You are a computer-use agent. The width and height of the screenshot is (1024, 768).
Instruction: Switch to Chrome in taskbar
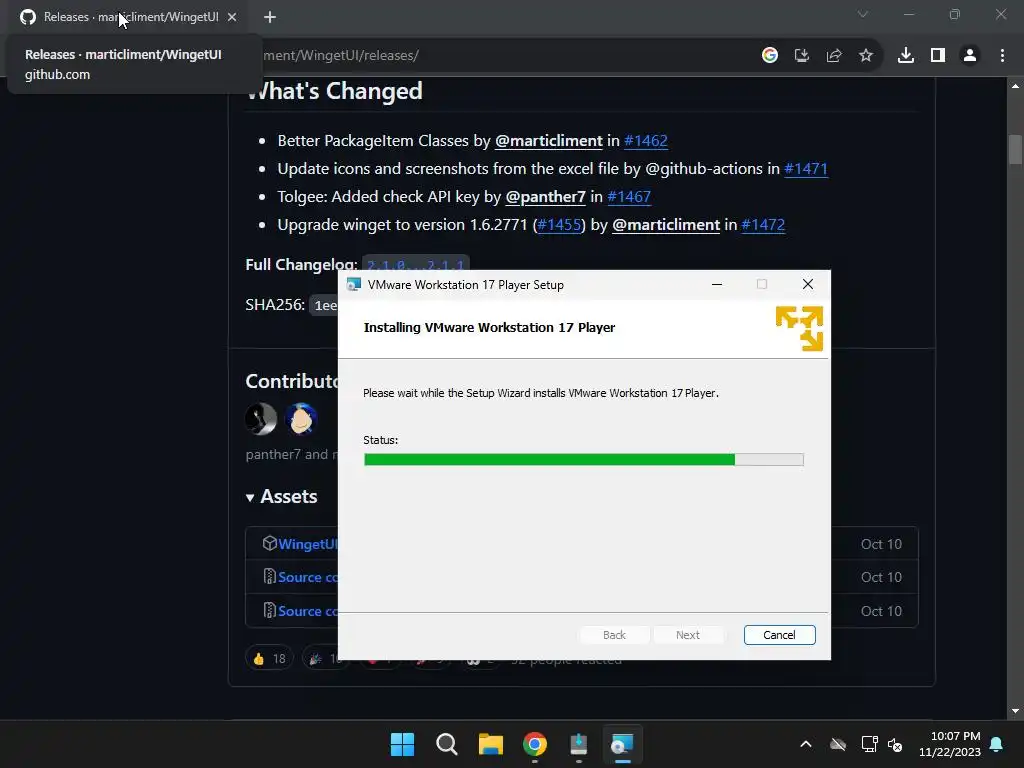tap(535, 744)
